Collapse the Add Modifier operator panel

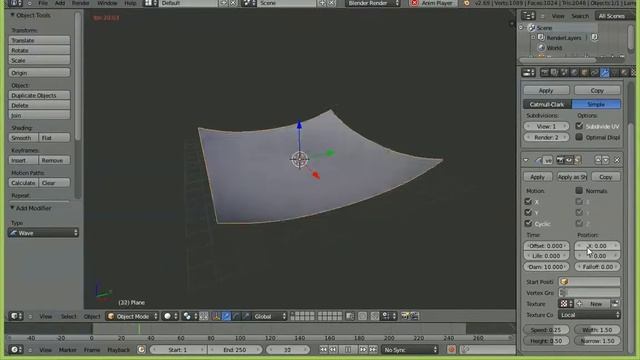click(x=12, y=208)
